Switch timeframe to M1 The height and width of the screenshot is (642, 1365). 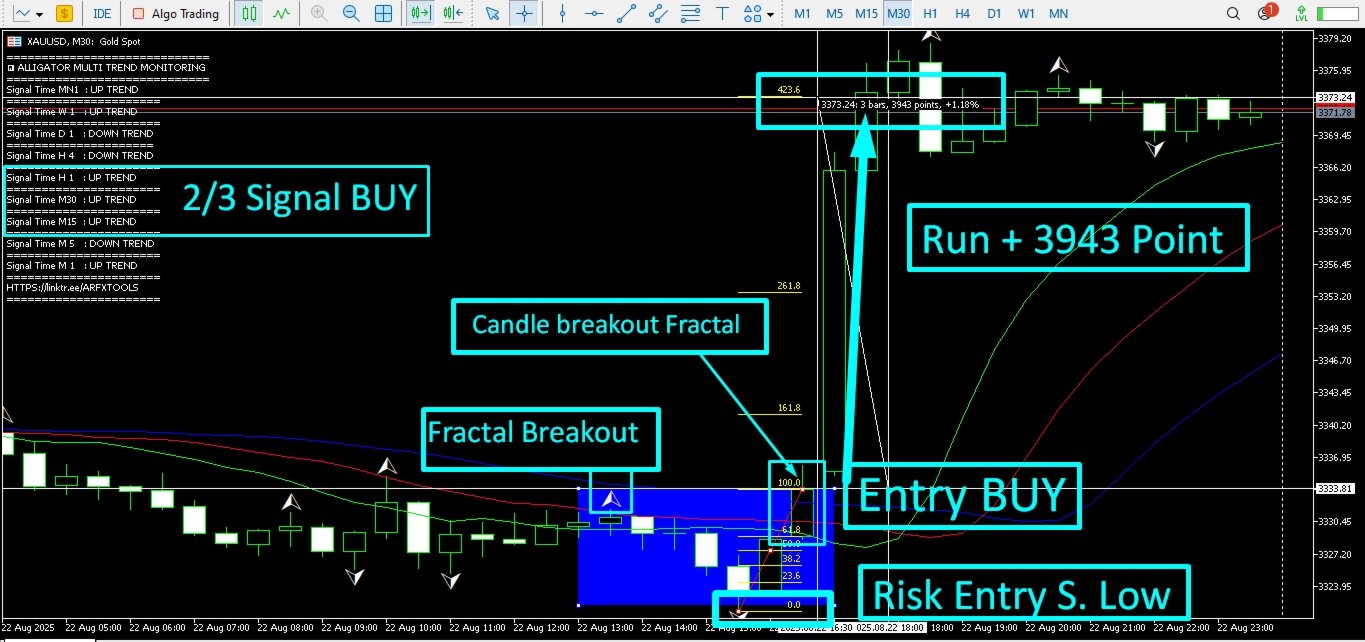802,14
